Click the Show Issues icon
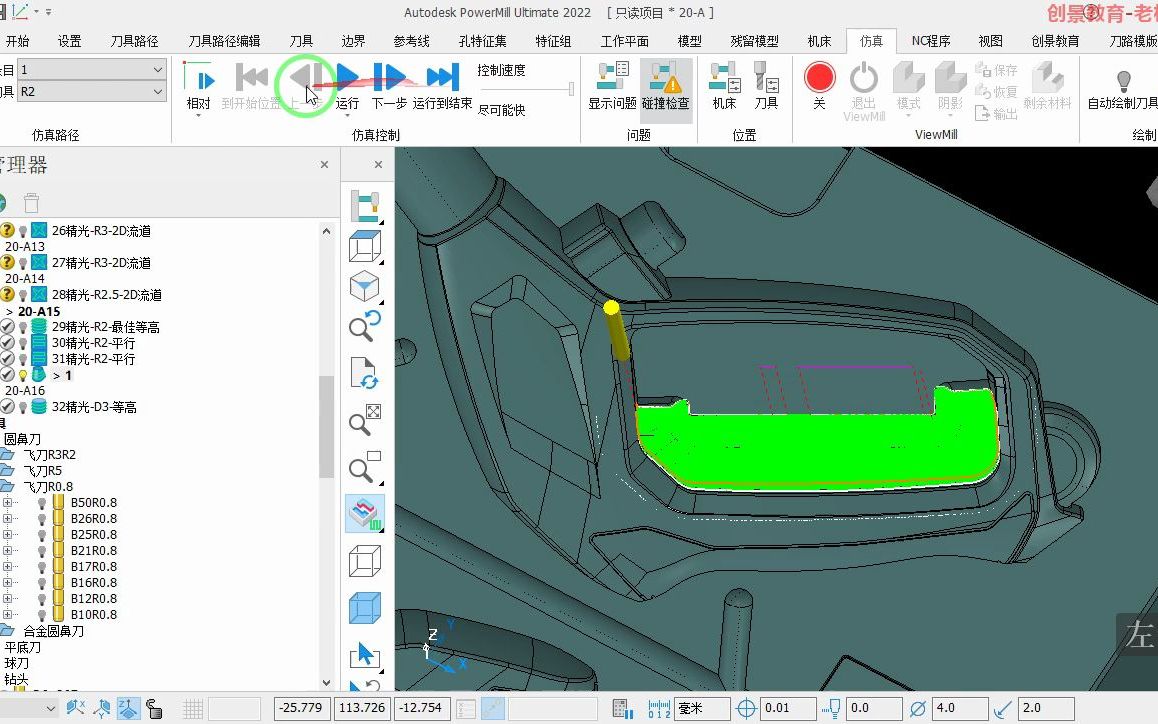Screen dimensions: 1158x724 click(x=612, y=77)
